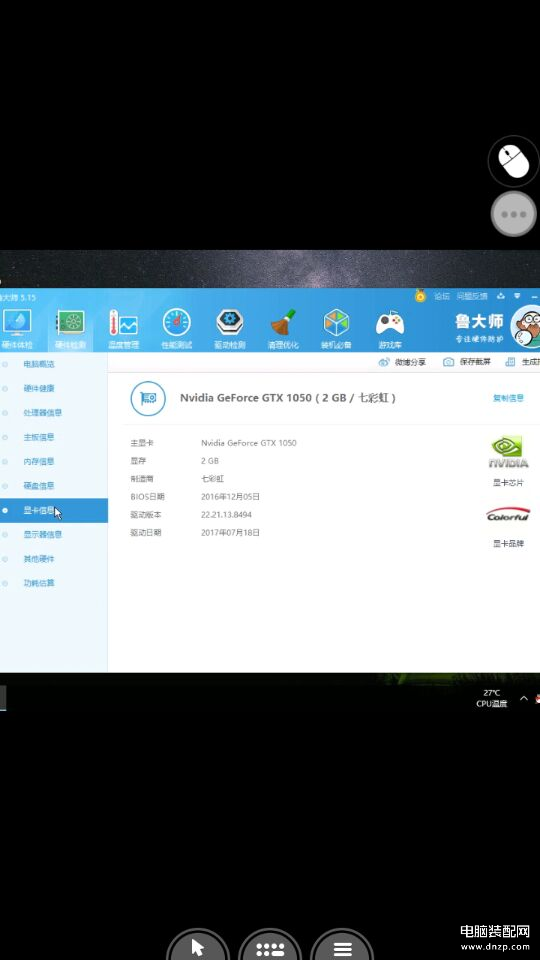
Task: Select 功耗估算 in the sidebar
Action: coord(39,583)
